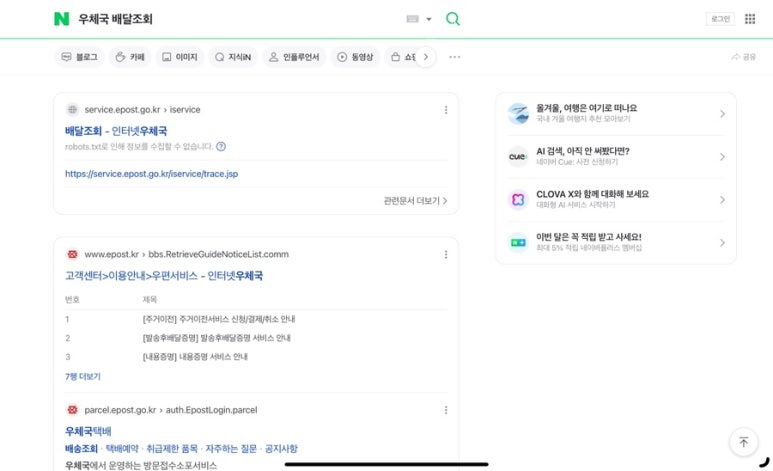Screen dimensions: 773x471
Task: Click the Naver Plus membership icon
Action: 518,243
